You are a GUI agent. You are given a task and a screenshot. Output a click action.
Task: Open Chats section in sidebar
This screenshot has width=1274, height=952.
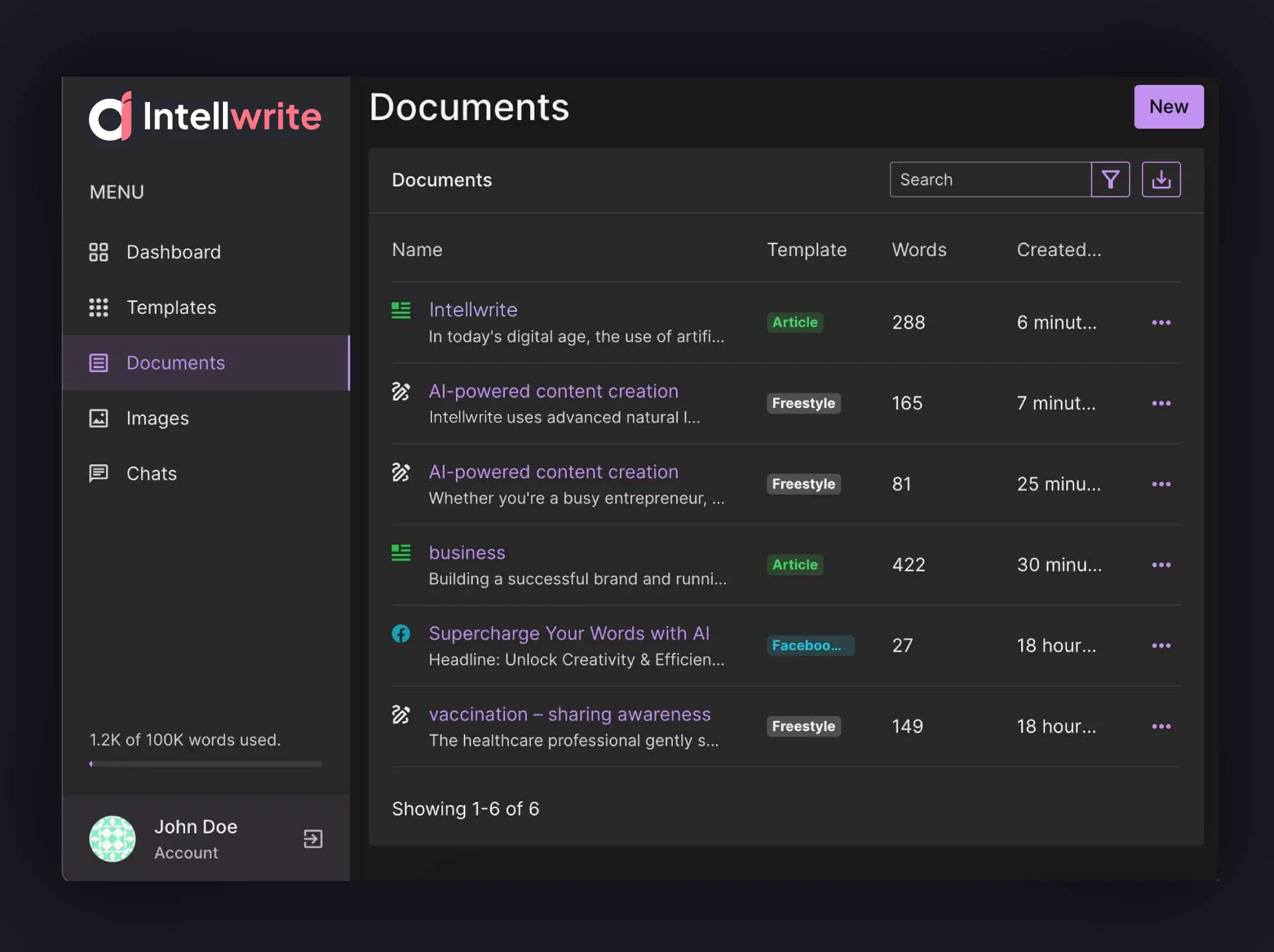pyautogui.click(x=151, y=474)
